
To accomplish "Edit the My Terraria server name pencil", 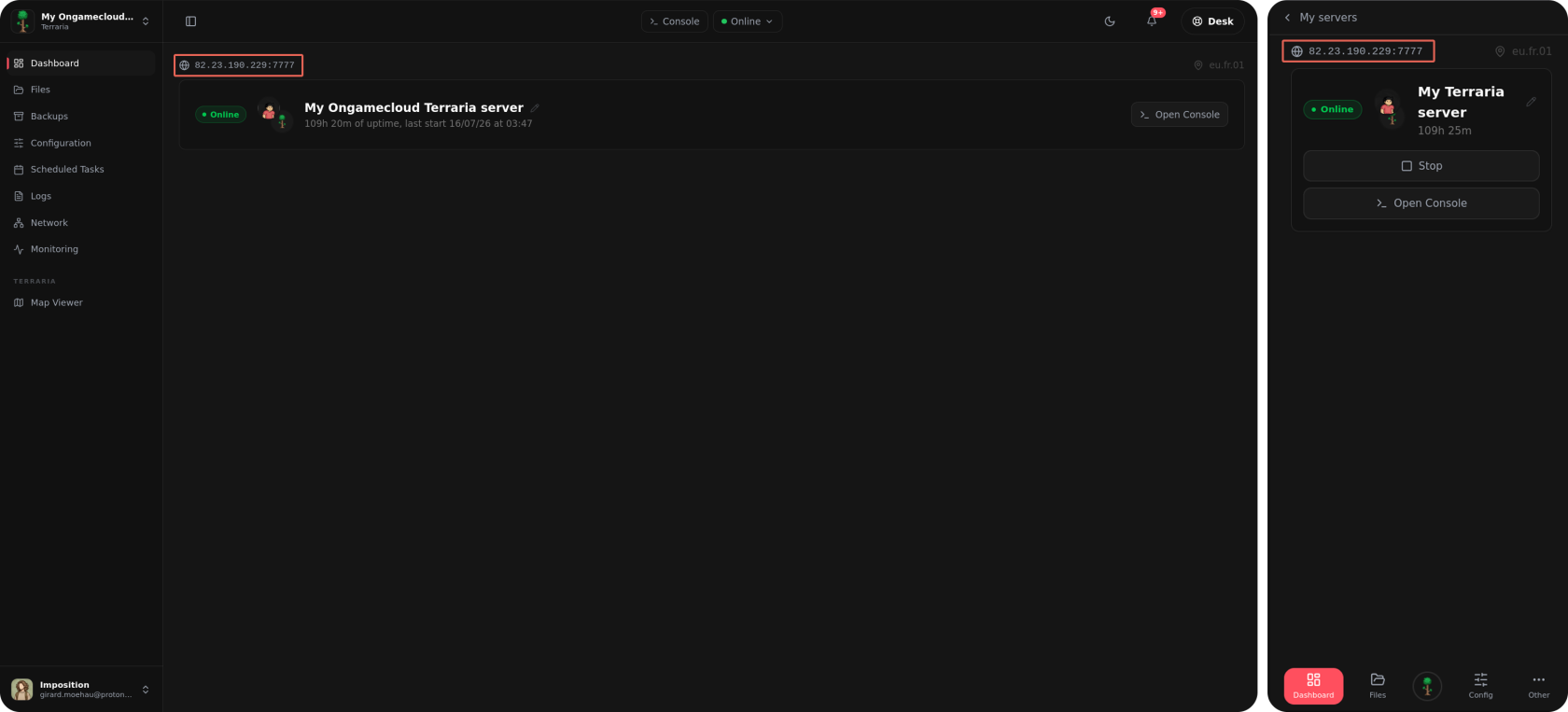I will (x=1531, y=102).
